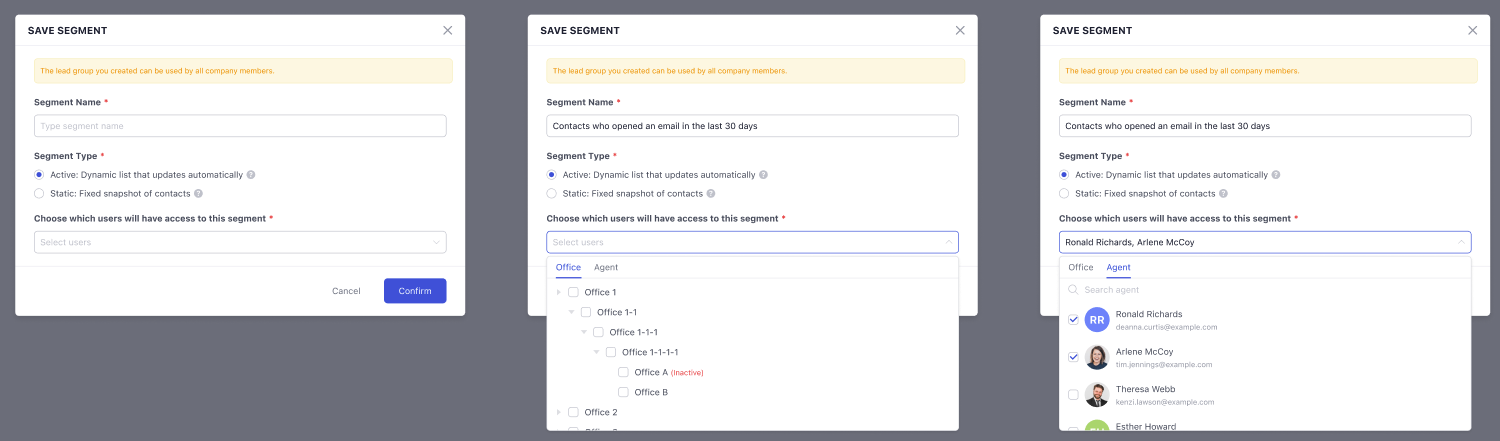Close the dialog containing the Confirm button

(448, 31)
